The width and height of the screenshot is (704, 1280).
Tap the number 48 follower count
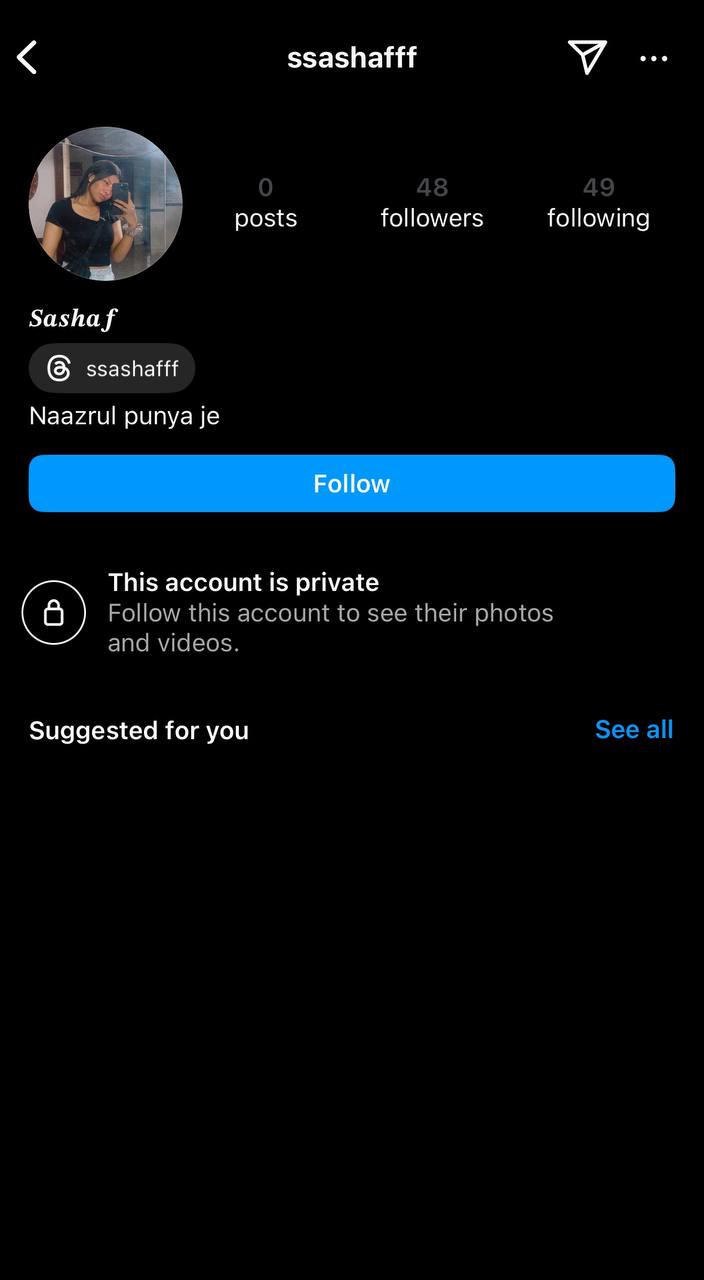point(432,187)
